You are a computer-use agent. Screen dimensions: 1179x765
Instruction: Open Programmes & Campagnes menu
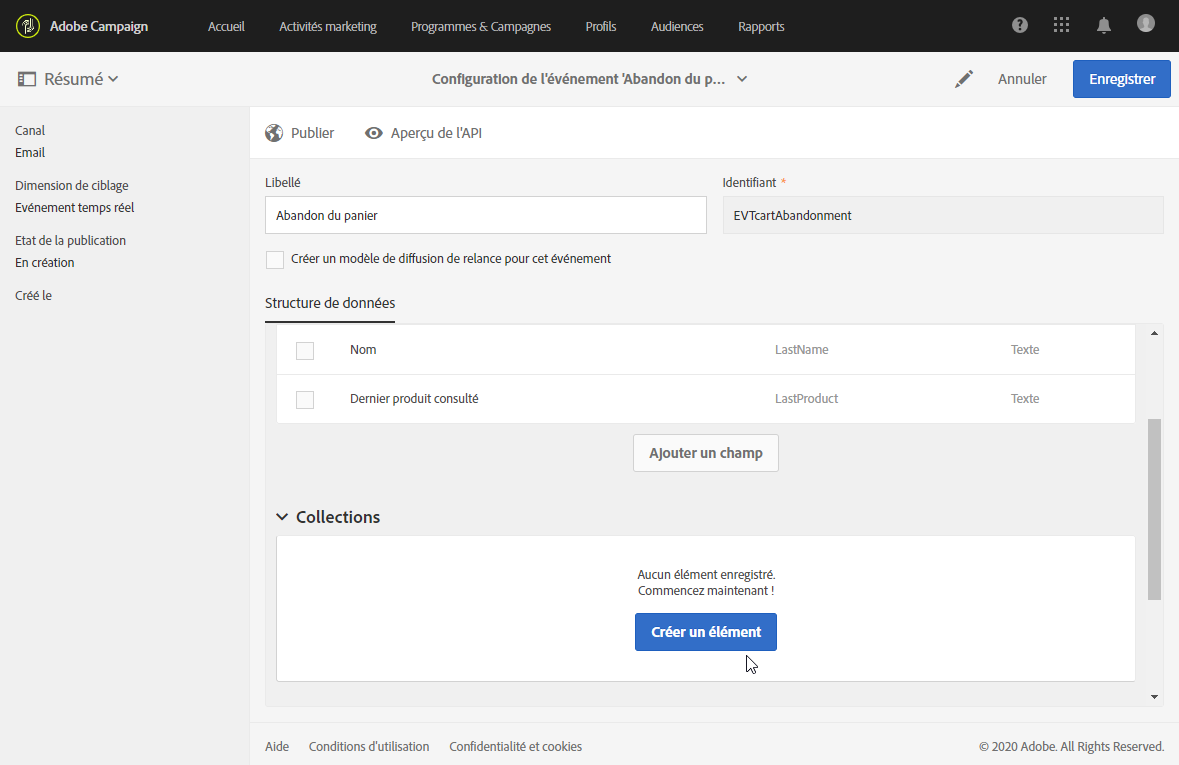480,26
